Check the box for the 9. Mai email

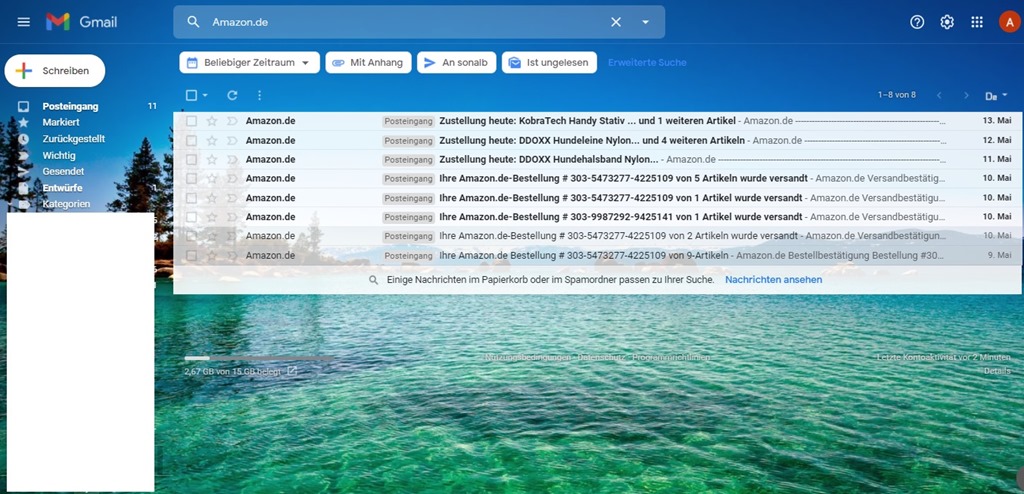[x=191, y=255]
